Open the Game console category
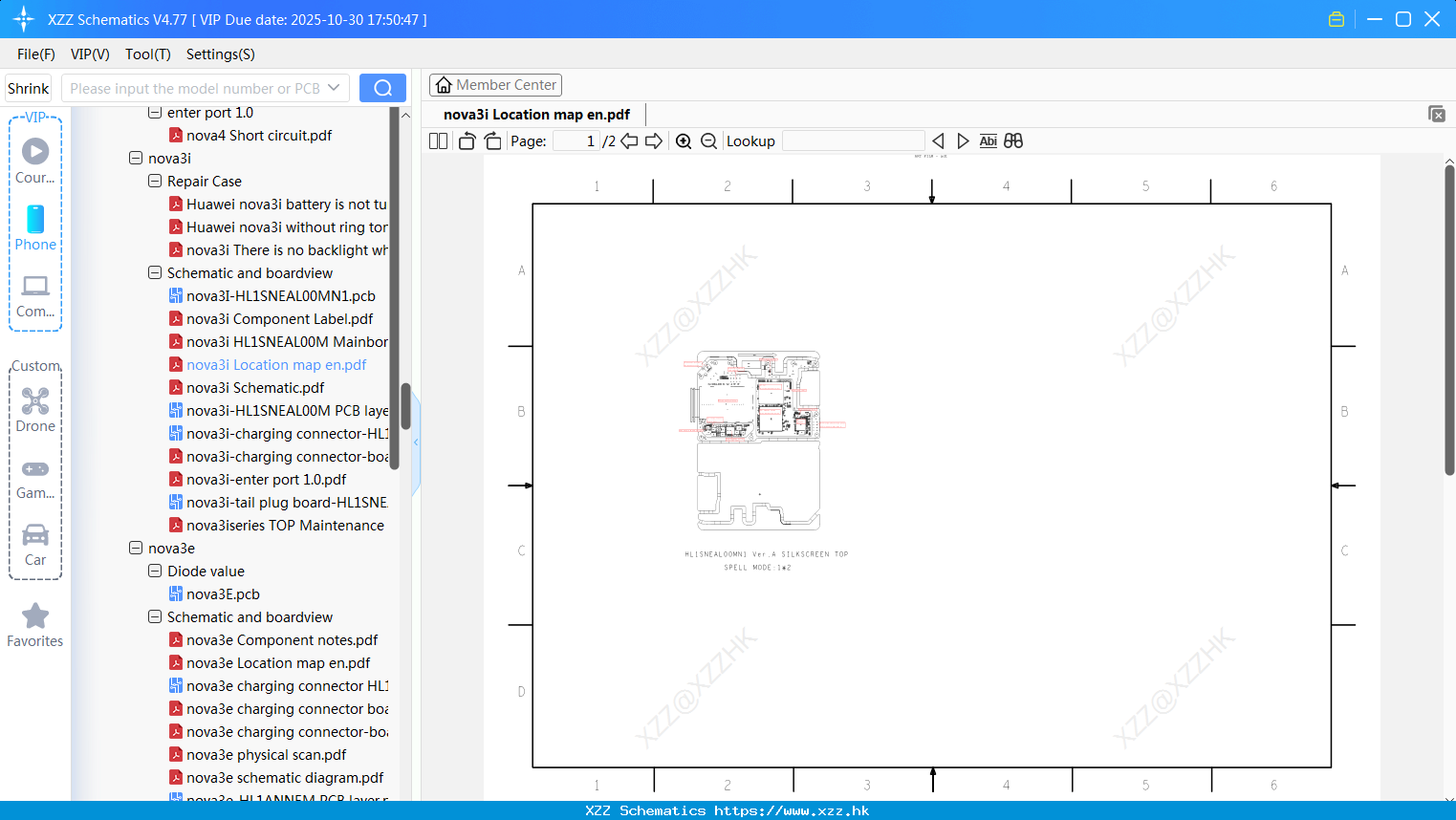The width and height of the screenshot is (1456, 820). (x=35, y=478)
